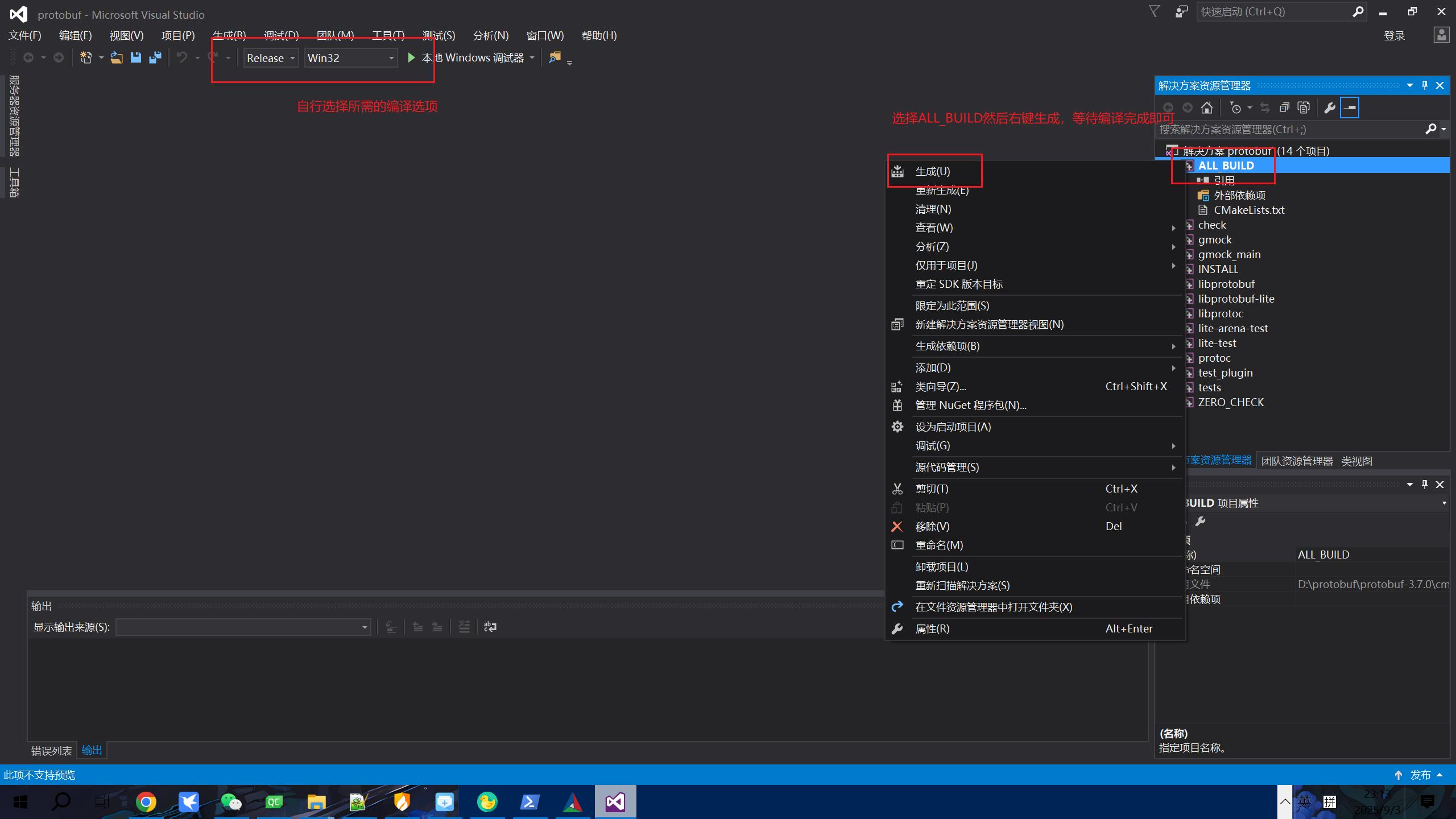Clear all output icon in Output panel

[x=464, y=627]
